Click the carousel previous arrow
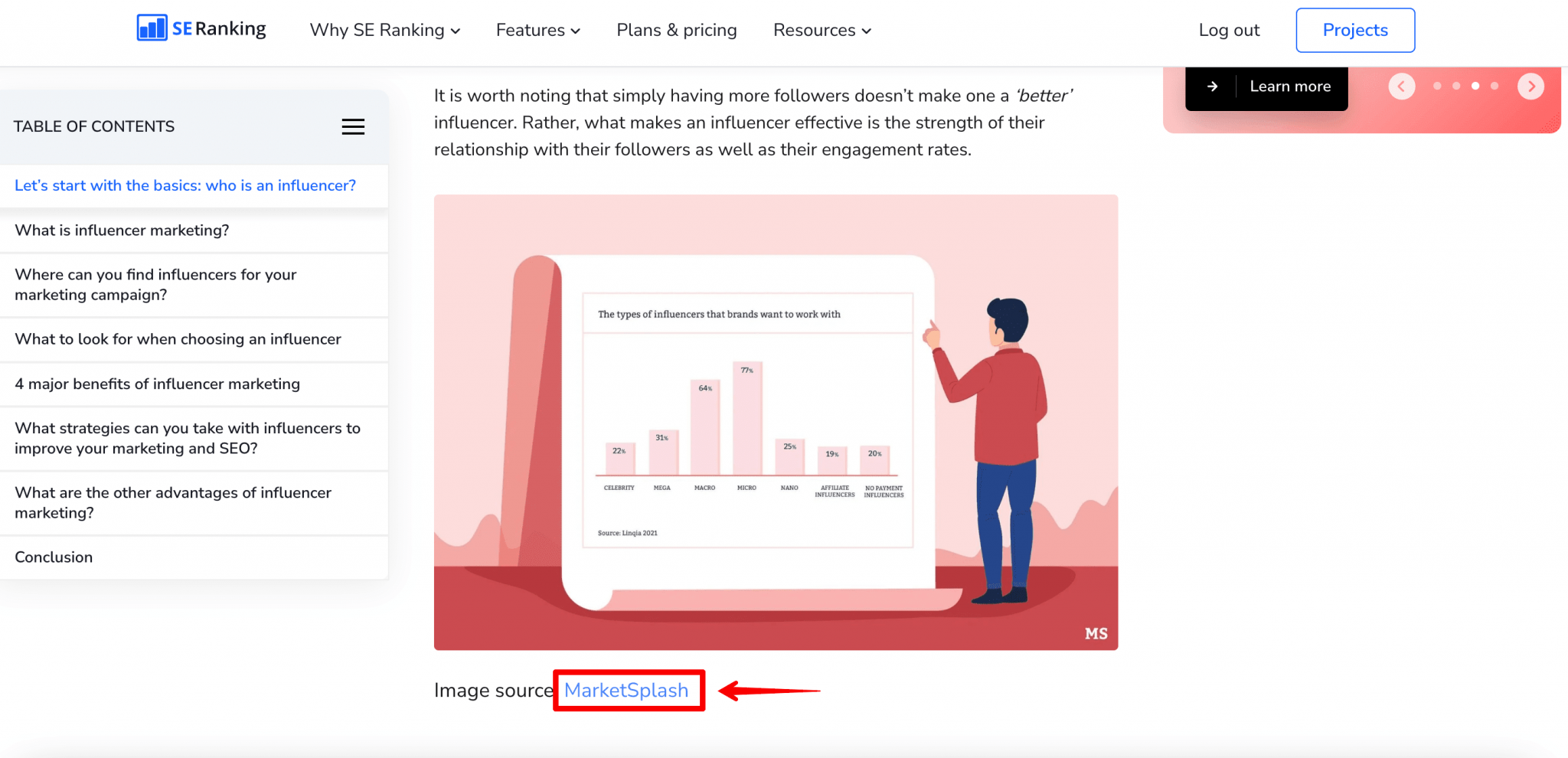 1402,86
